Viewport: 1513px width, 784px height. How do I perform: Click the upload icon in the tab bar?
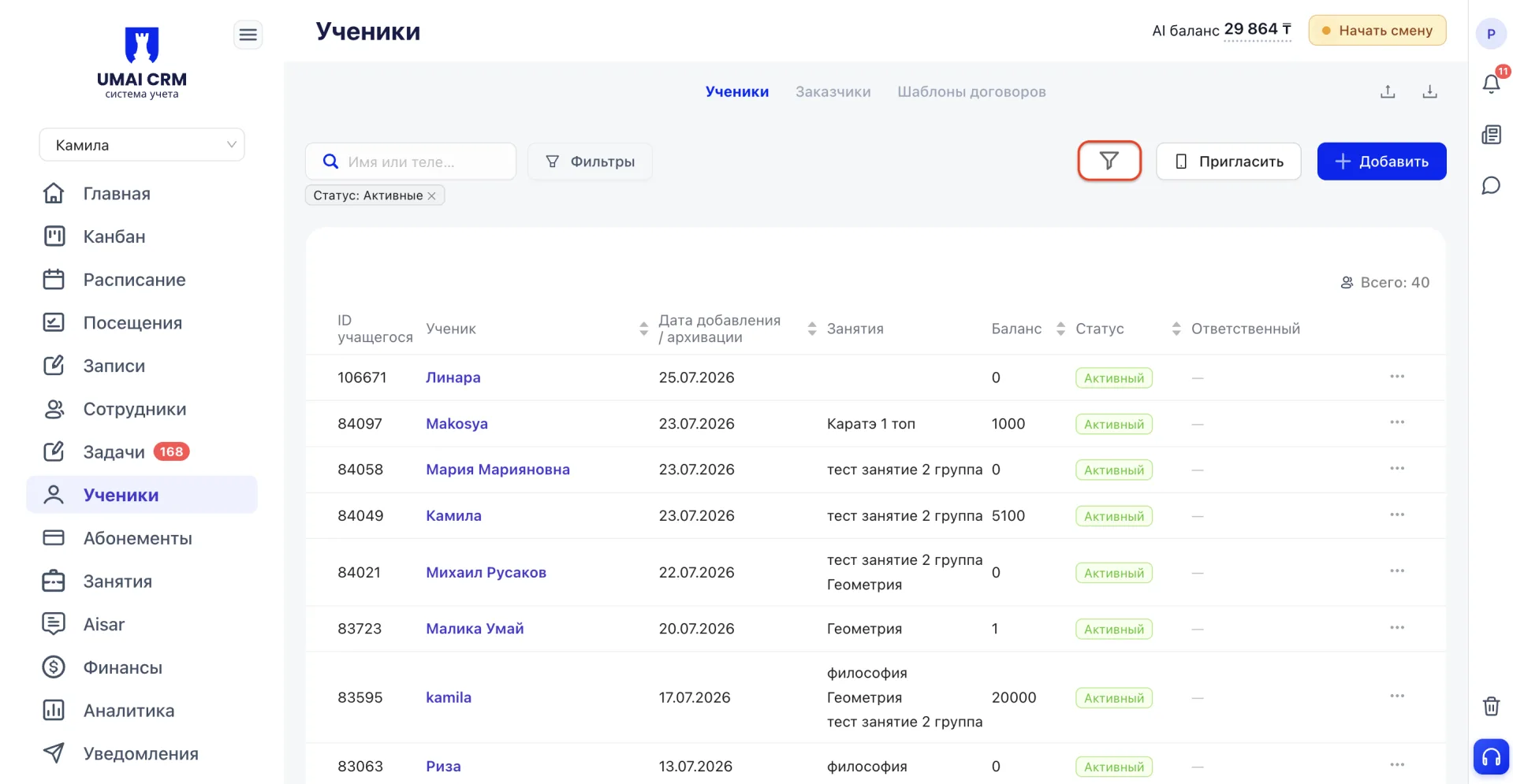point(1388,92)
